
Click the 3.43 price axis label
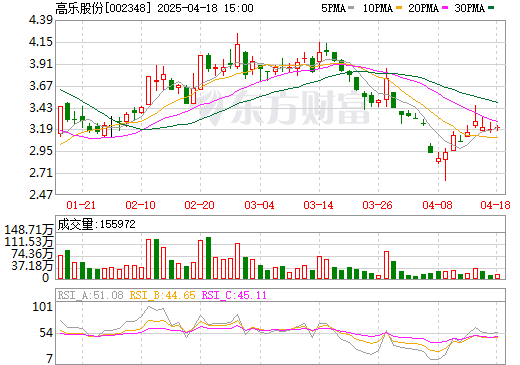41,108
